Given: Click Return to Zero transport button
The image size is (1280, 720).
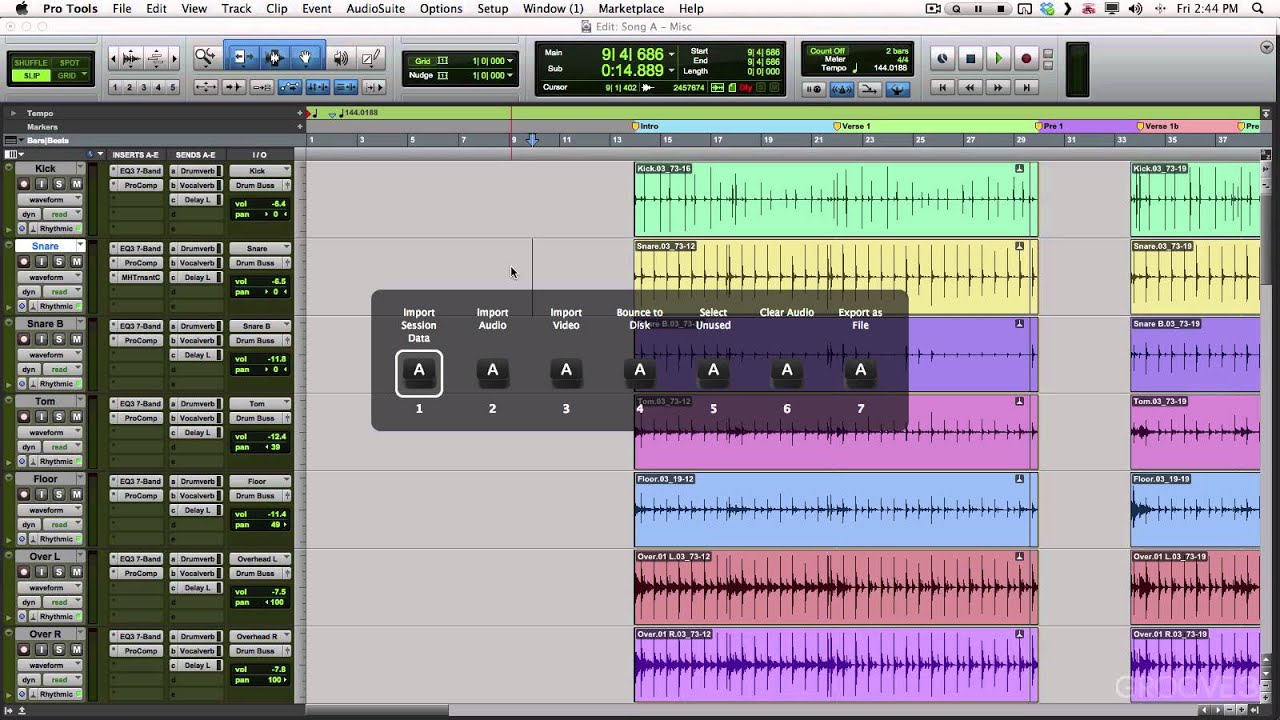Looking at the screenshot, I should point(942,88).
